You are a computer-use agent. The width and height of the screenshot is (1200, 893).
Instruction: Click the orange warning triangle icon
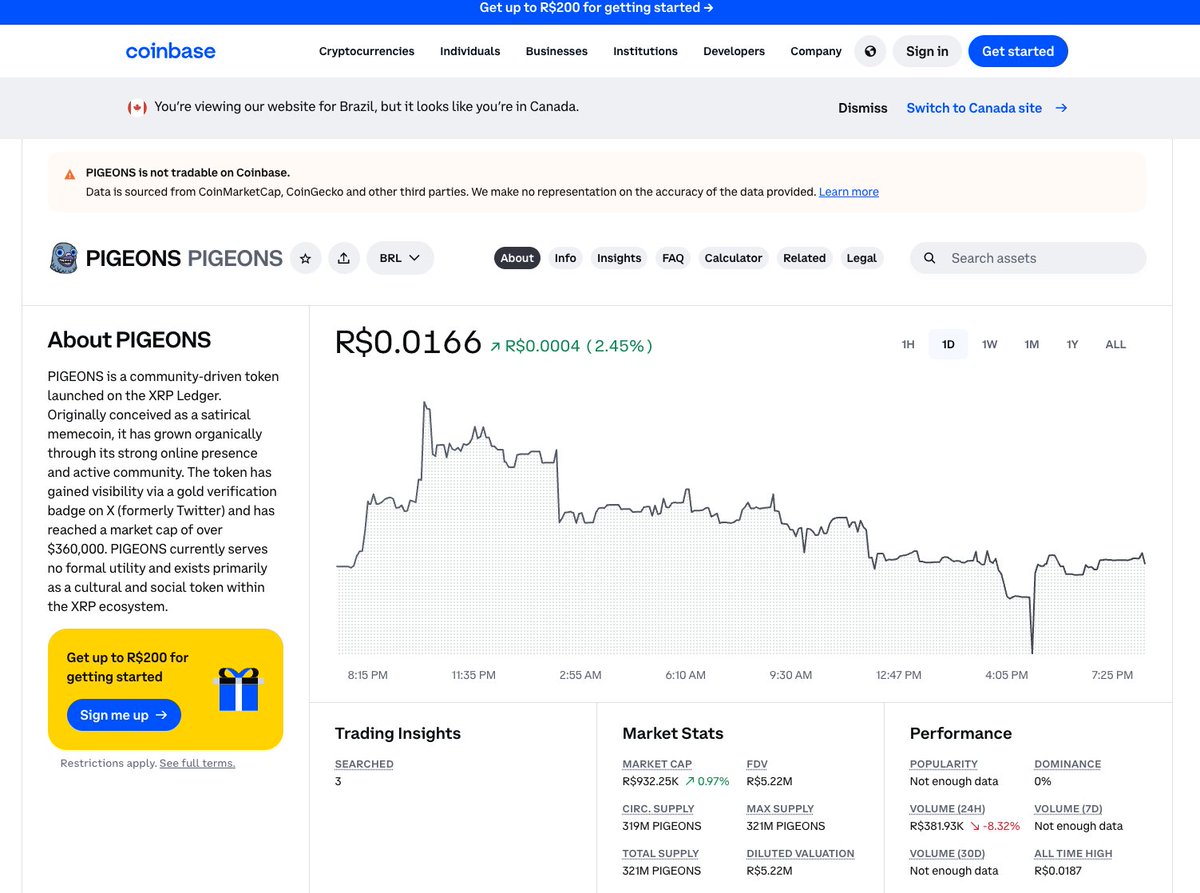[x=69, y=174]
